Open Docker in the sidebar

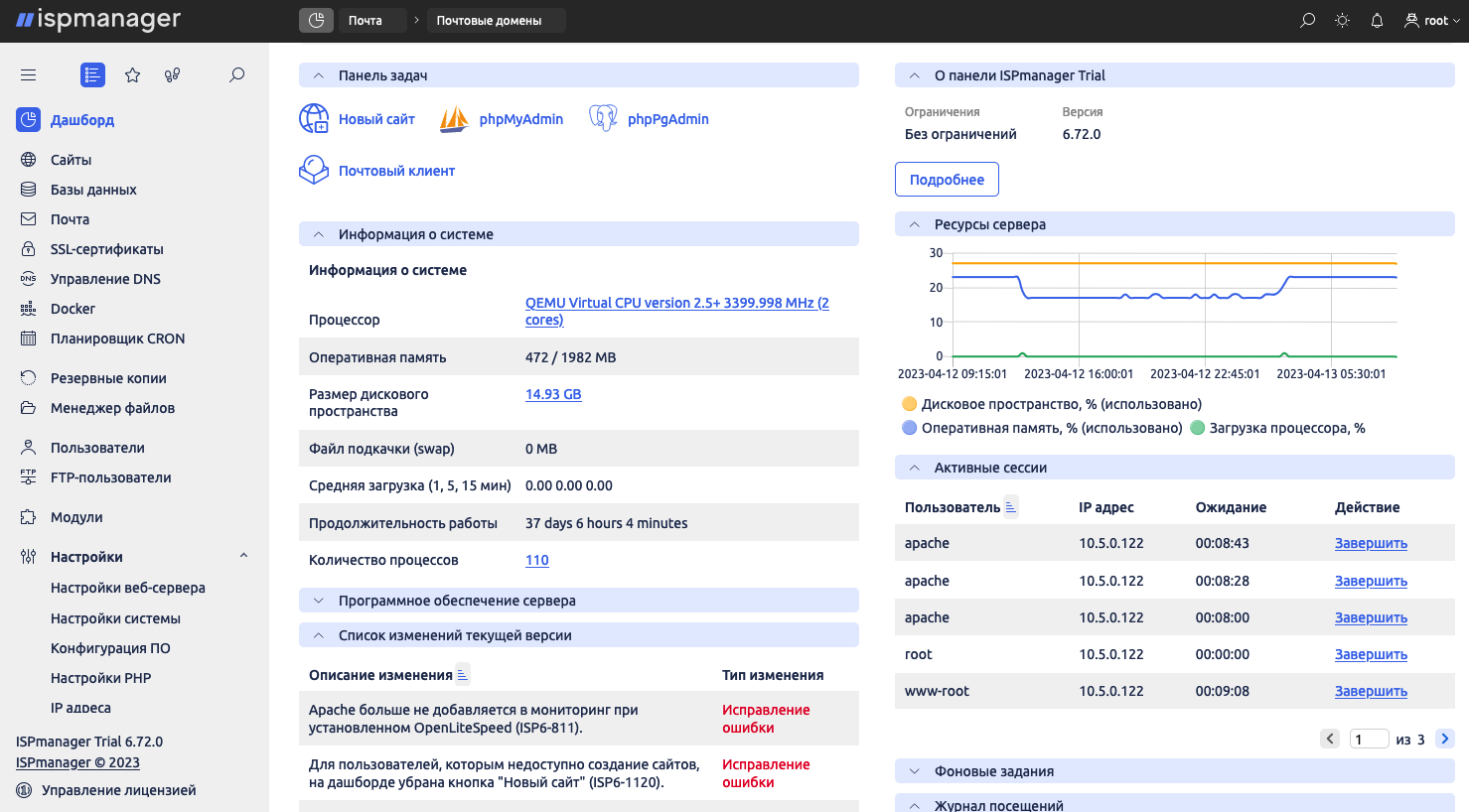73,309
